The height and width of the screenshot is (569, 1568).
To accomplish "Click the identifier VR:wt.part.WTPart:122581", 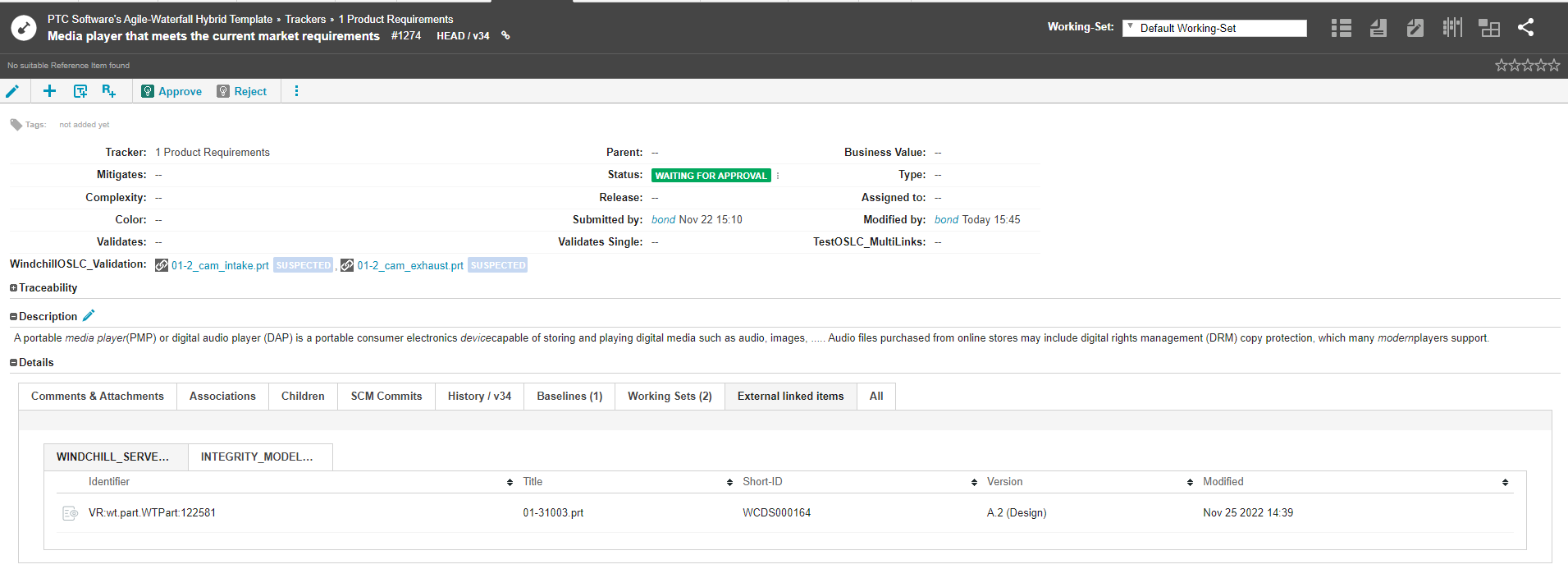I will coord(152,513).
